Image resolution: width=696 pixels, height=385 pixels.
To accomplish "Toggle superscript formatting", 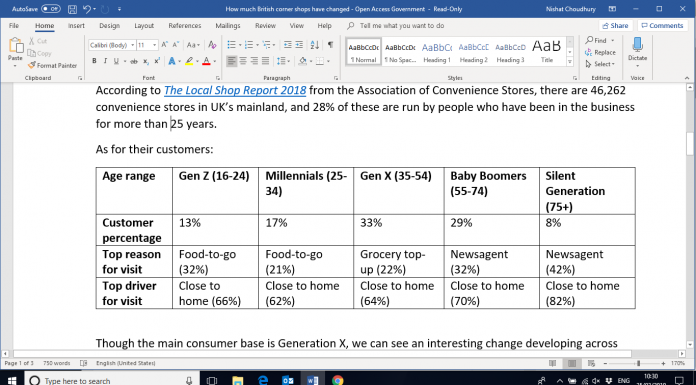I will point(157,61).
